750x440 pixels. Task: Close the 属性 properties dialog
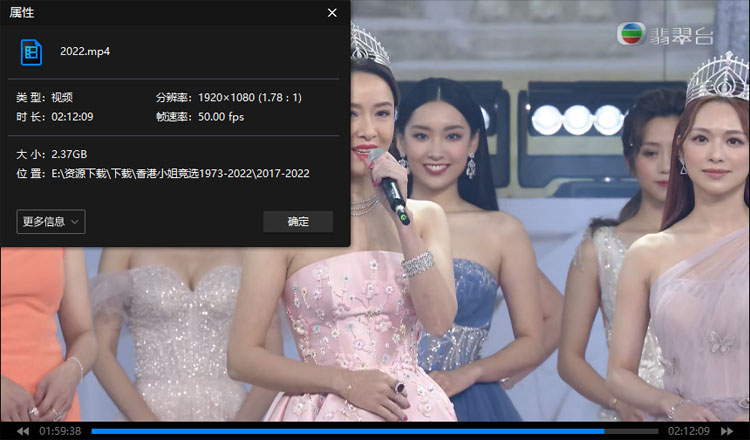(x=332, y=13)
